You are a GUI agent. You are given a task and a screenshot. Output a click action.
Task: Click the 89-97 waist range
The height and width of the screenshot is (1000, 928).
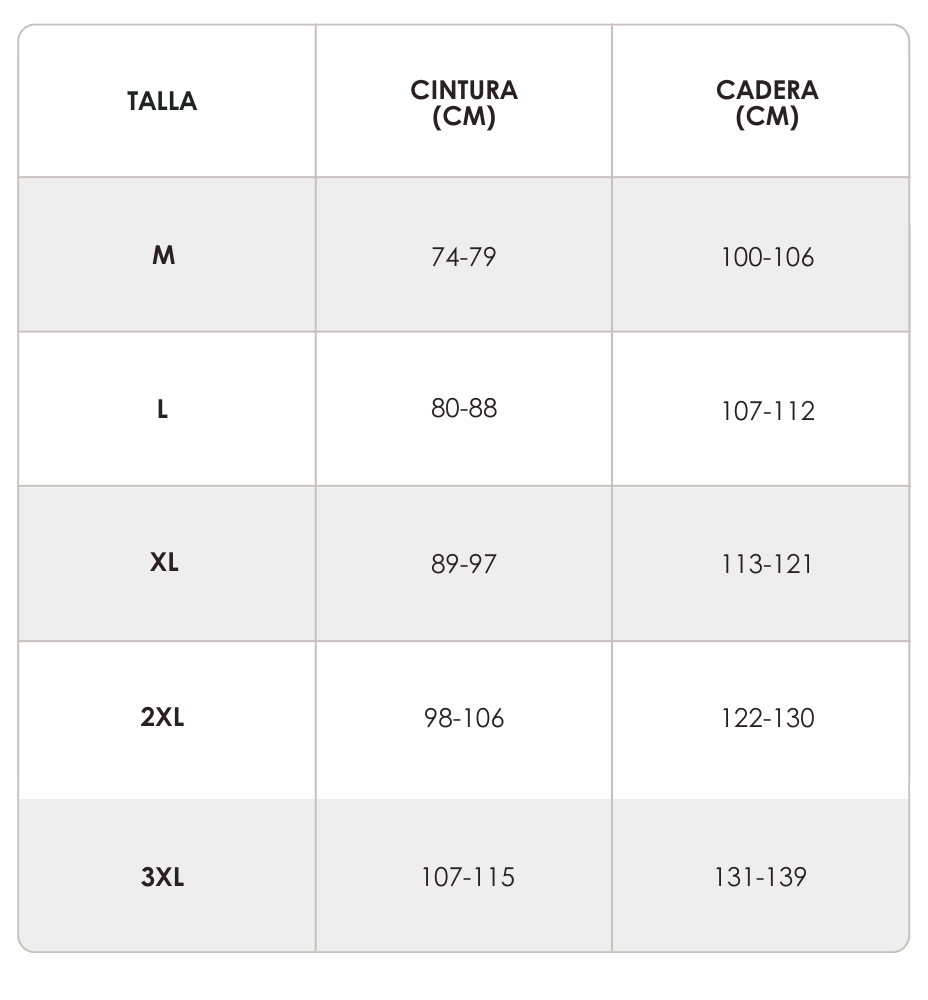[x=464, y=564]
